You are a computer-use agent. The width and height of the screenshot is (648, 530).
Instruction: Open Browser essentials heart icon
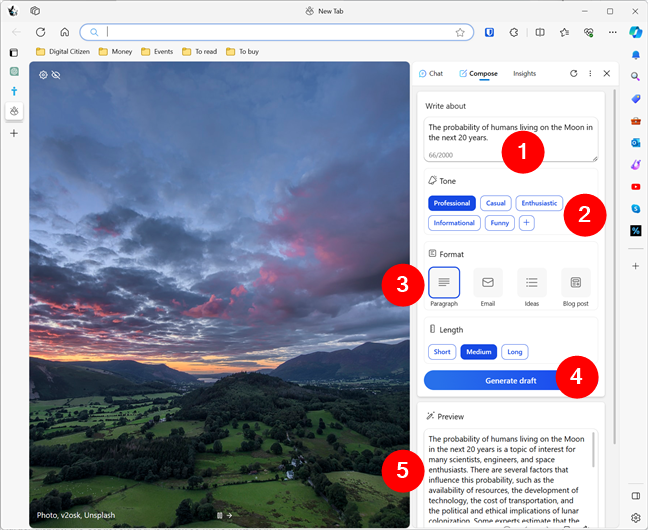pyautogui.click(x=588, y=32)
